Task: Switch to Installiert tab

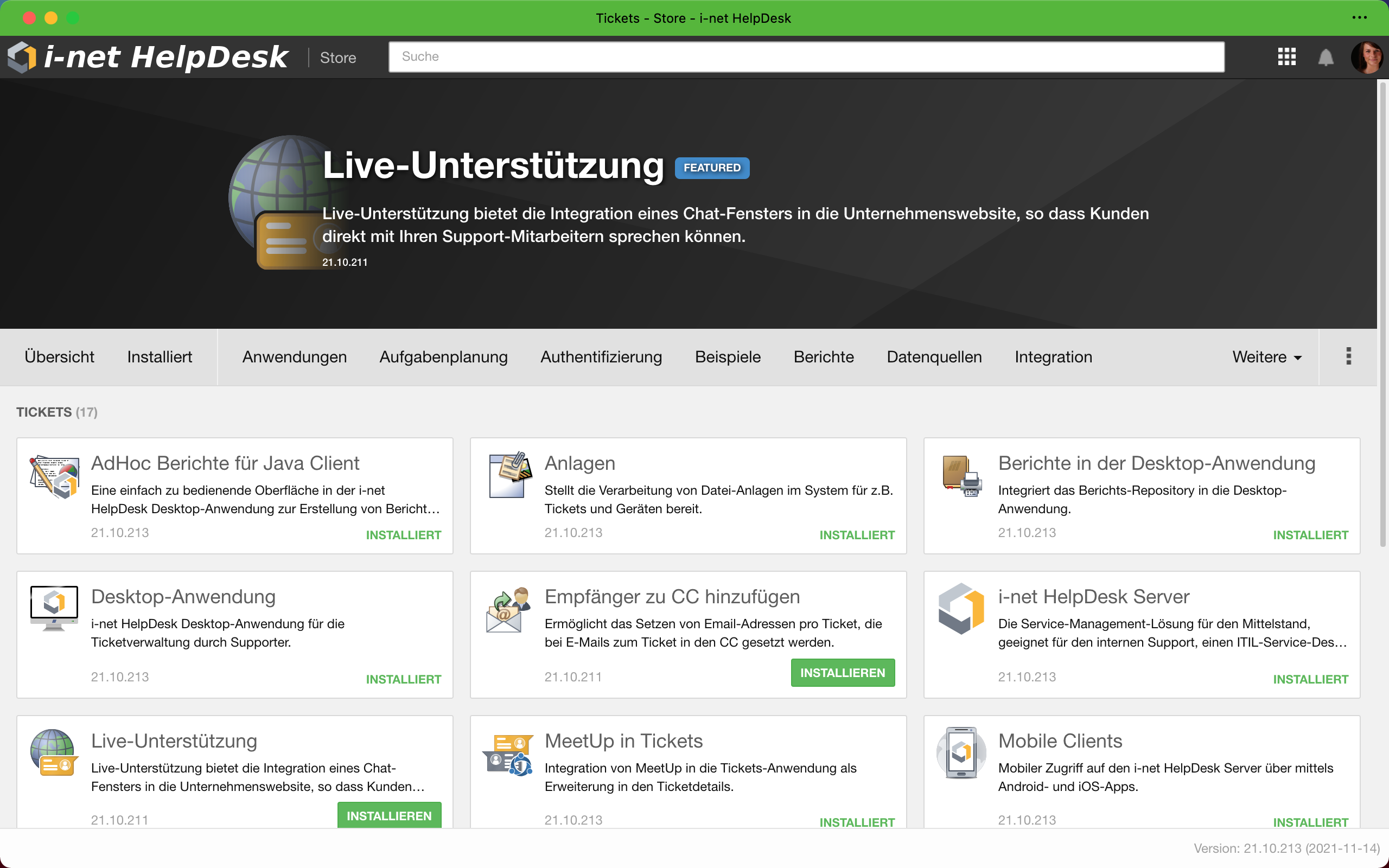Action: coord(160,357)
